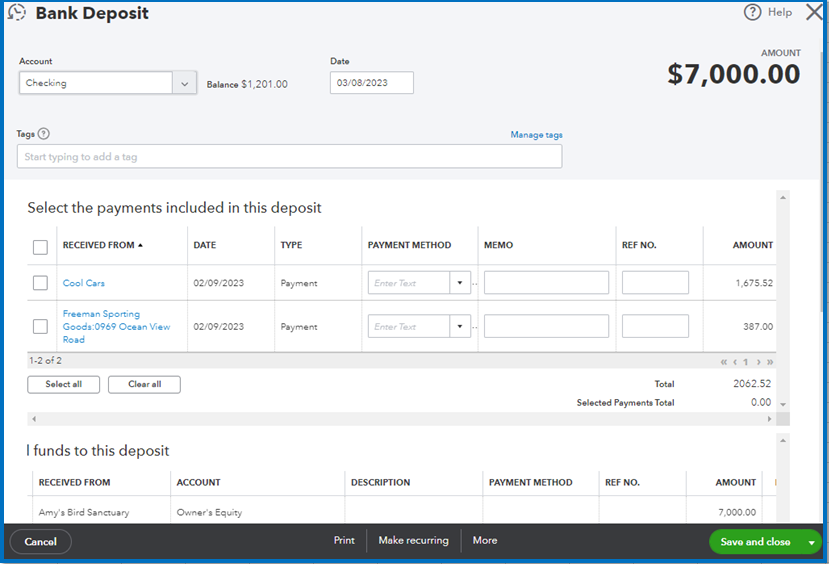Expand the Checking account dropdown
Viewport: 829px width, 564px height.
point(185,84)
